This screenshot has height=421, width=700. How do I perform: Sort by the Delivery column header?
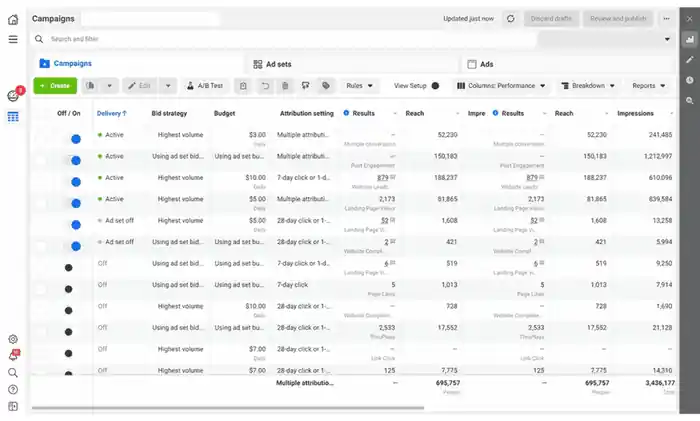click(x=112, y=113)
